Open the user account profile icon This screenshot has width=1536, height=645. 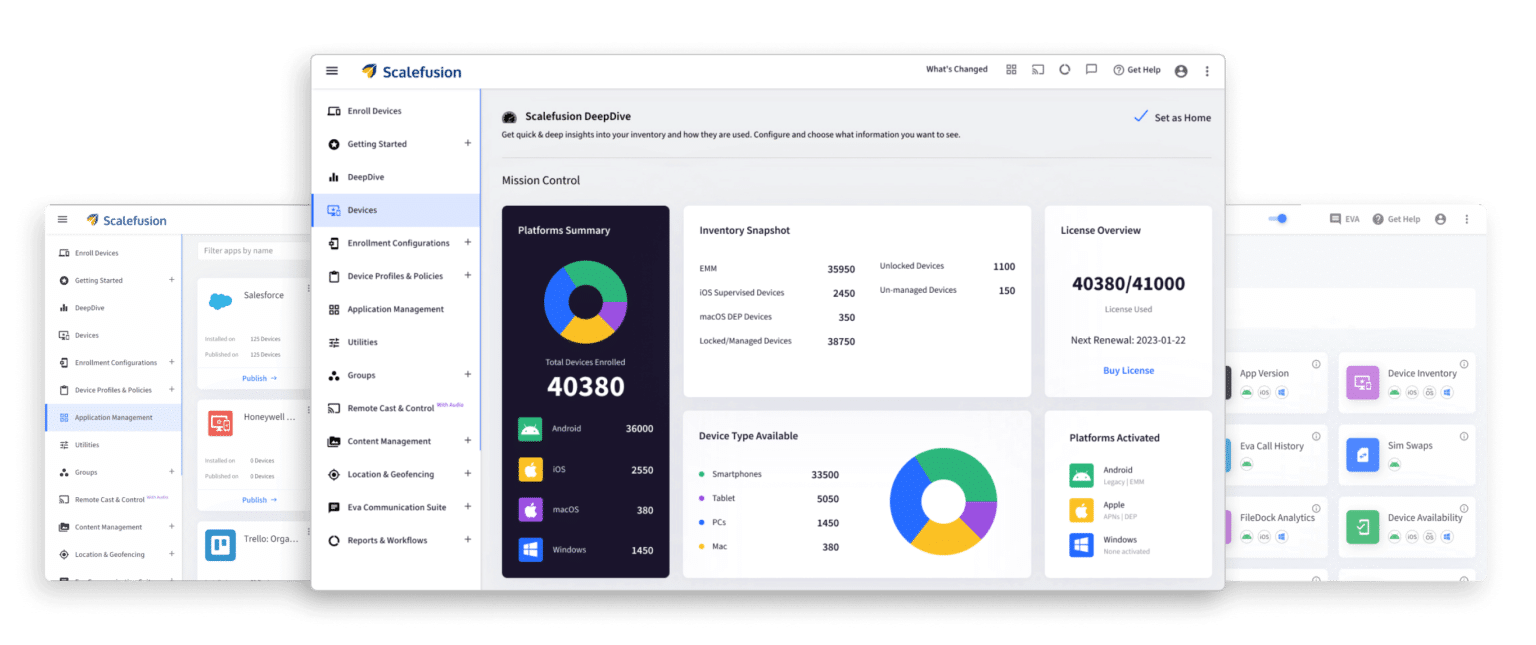tap(1181, 70)
